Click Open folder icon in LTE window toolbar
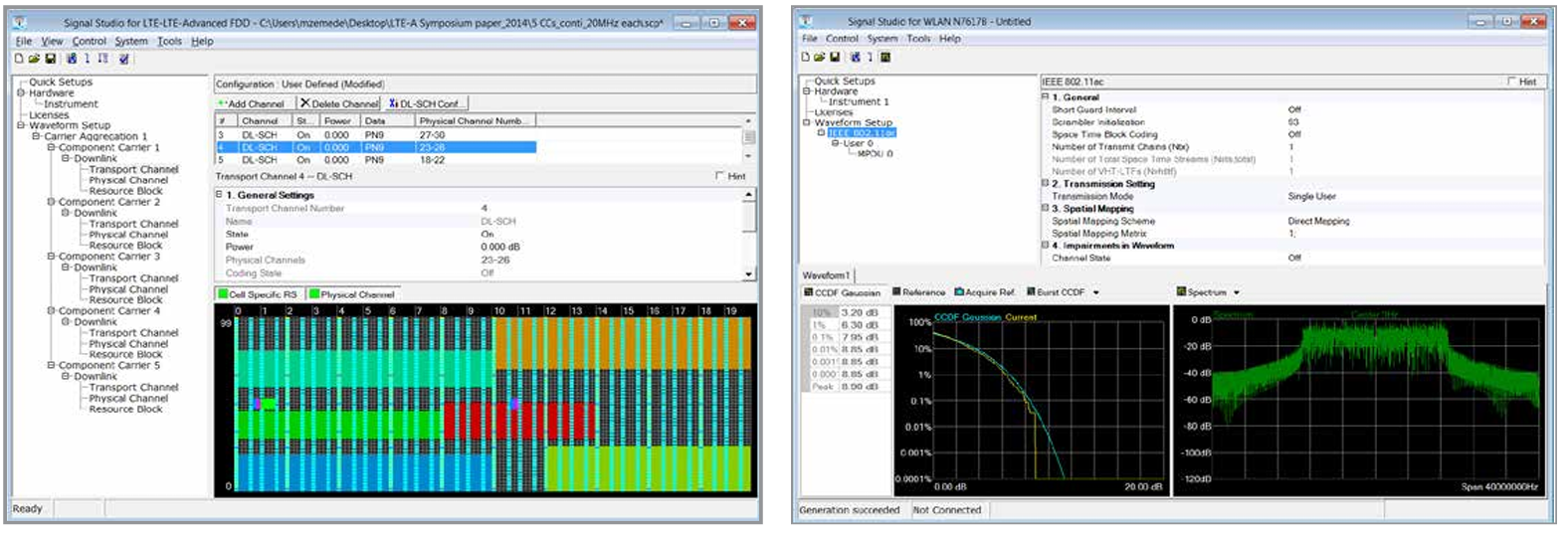 (x=34, y=60)
